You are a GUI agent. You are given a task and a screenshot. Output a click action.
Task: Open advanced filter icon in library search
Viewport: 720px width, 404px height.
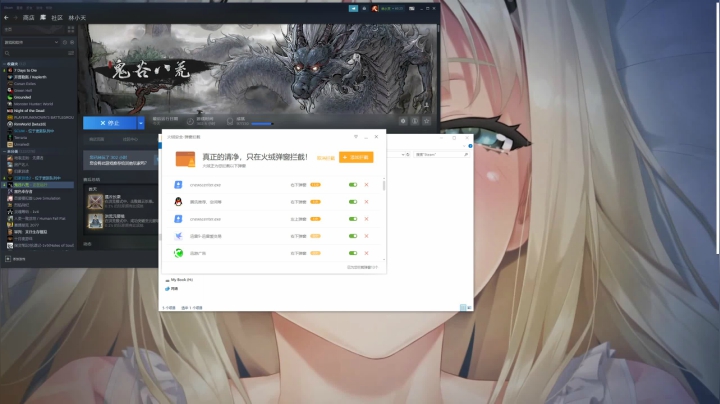click(71, 53)
